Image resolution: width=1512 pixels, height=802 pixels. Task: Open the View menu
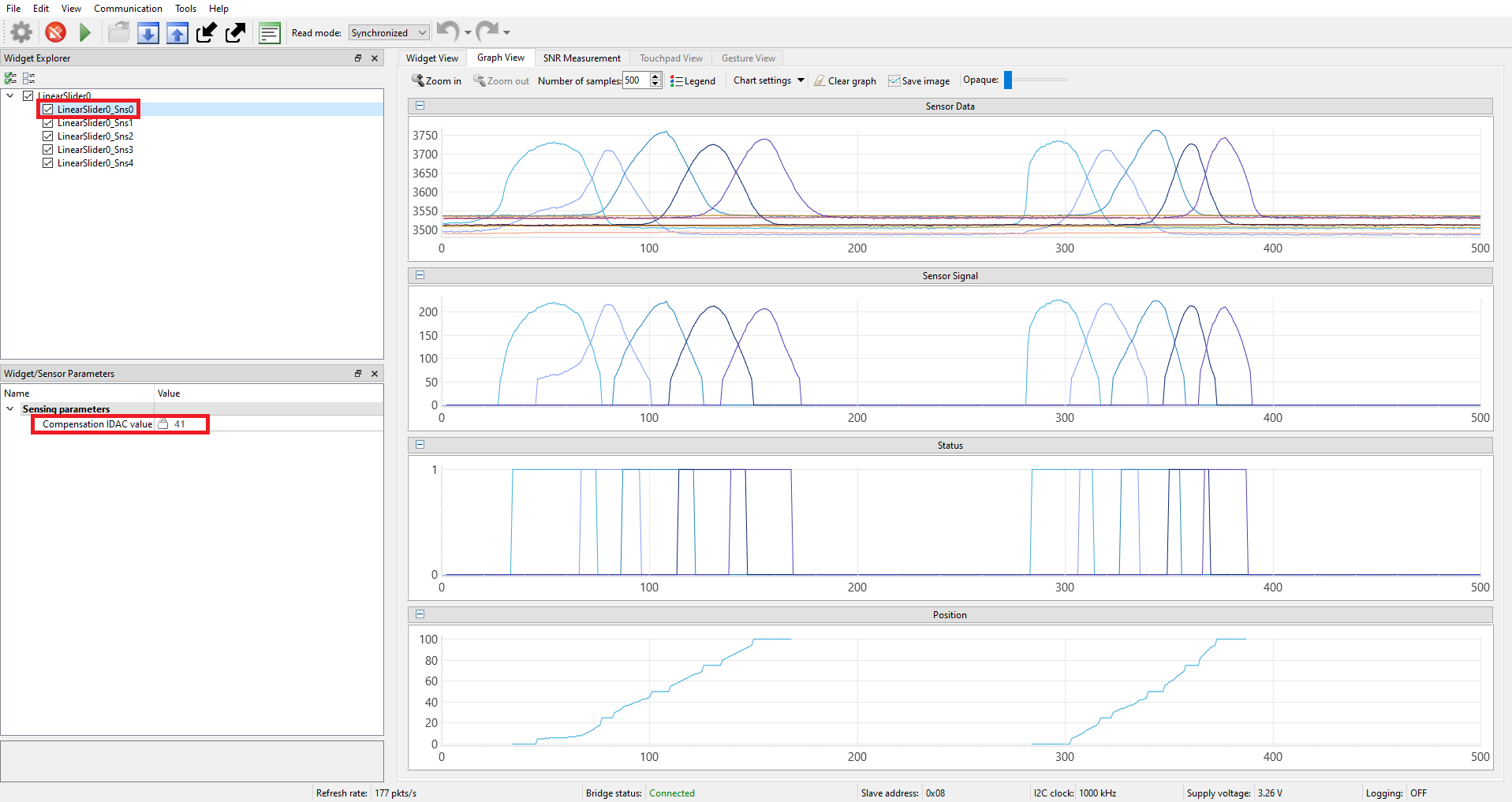pyautogui.click(x=71, y=9)
